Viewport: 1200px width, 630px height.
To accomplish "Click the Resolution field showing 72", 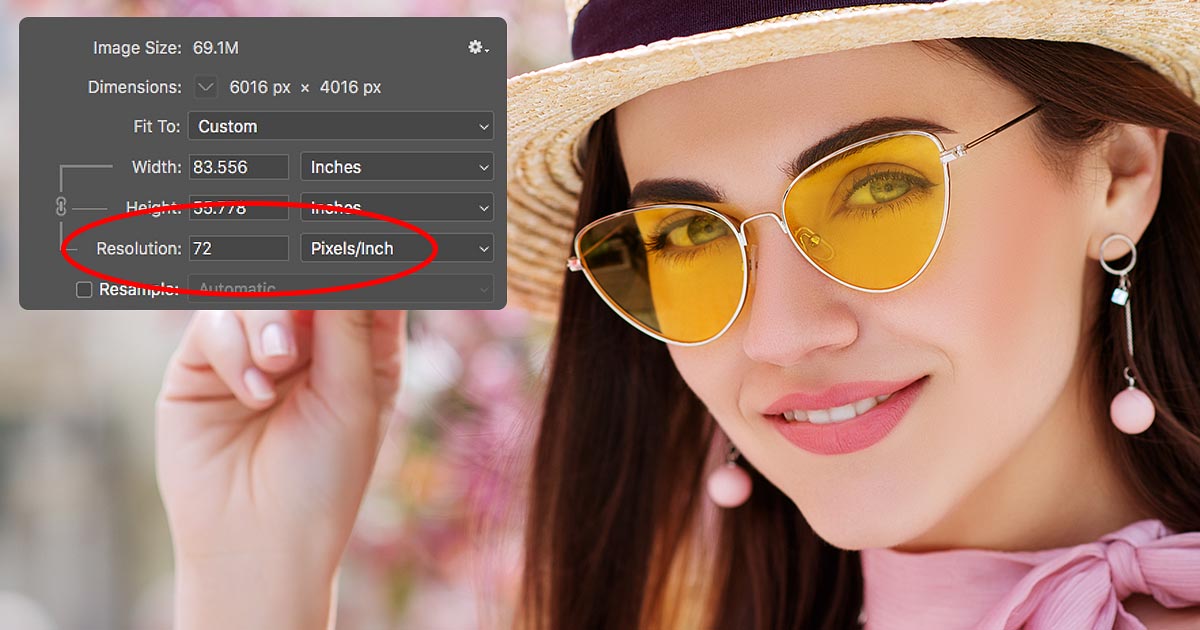I will (238, 247).
